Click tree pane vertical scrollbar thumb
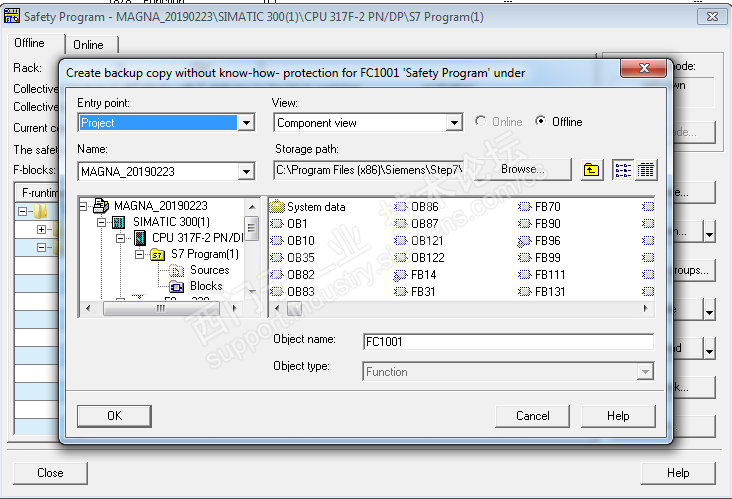The width and height of the screenshot is (732, 499). (x=252, y=228)
